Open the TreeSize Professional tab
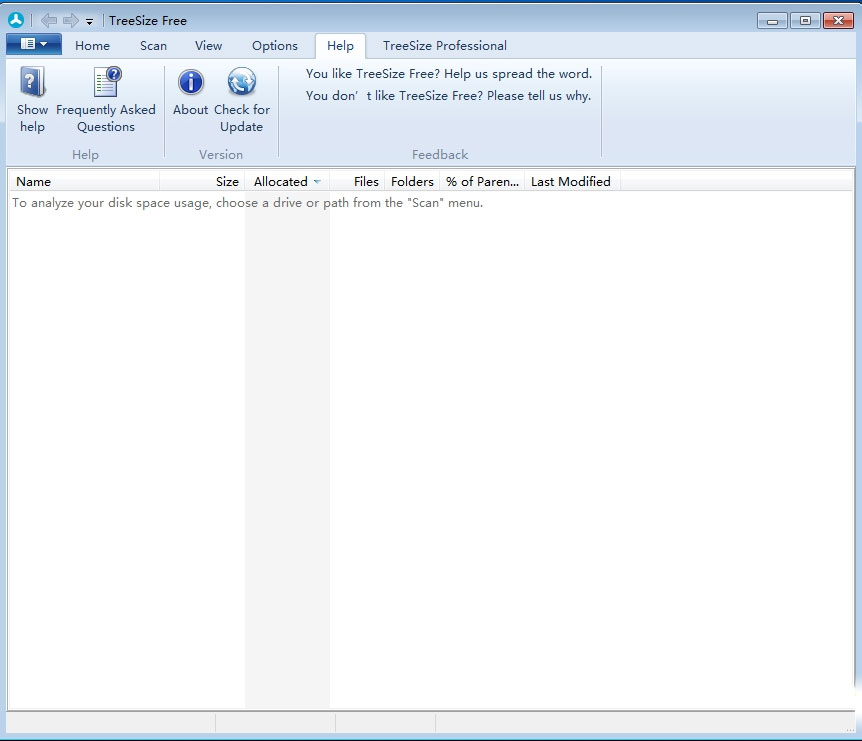 coord(445,46)
